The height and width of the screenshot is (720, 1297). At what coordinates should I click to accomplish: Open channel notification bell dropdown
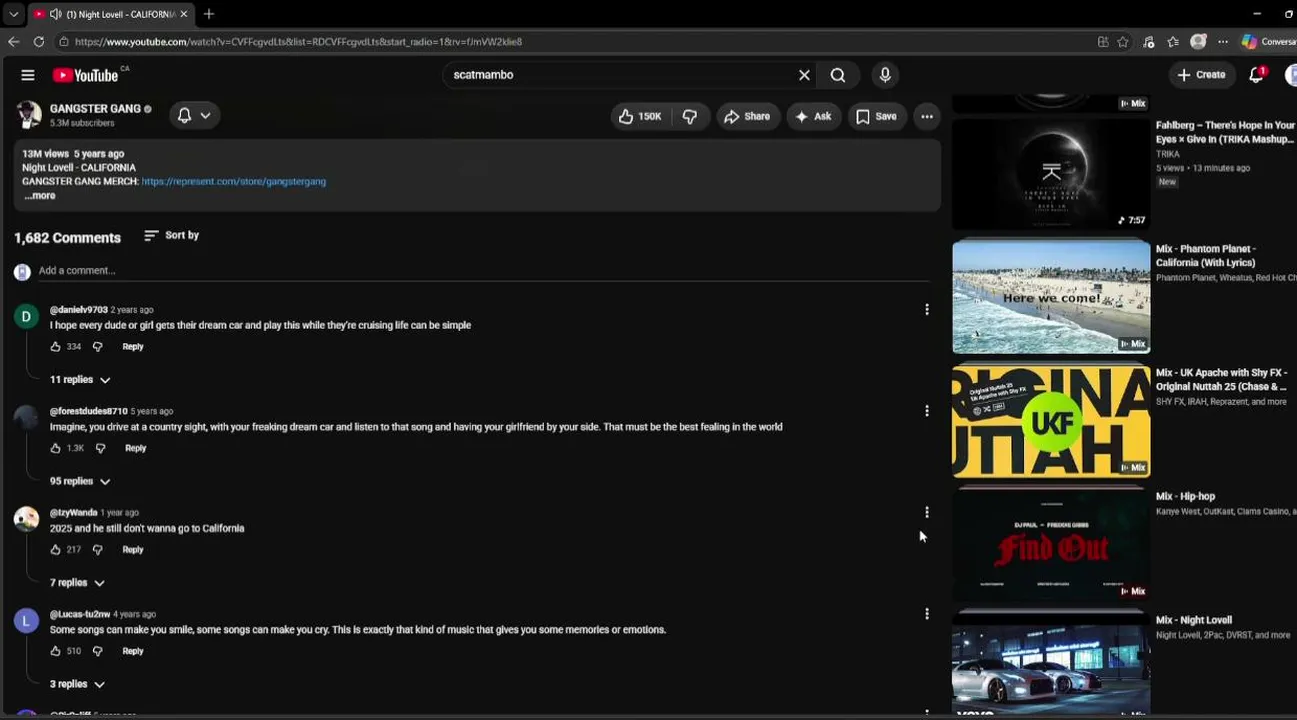pos(194,116)
